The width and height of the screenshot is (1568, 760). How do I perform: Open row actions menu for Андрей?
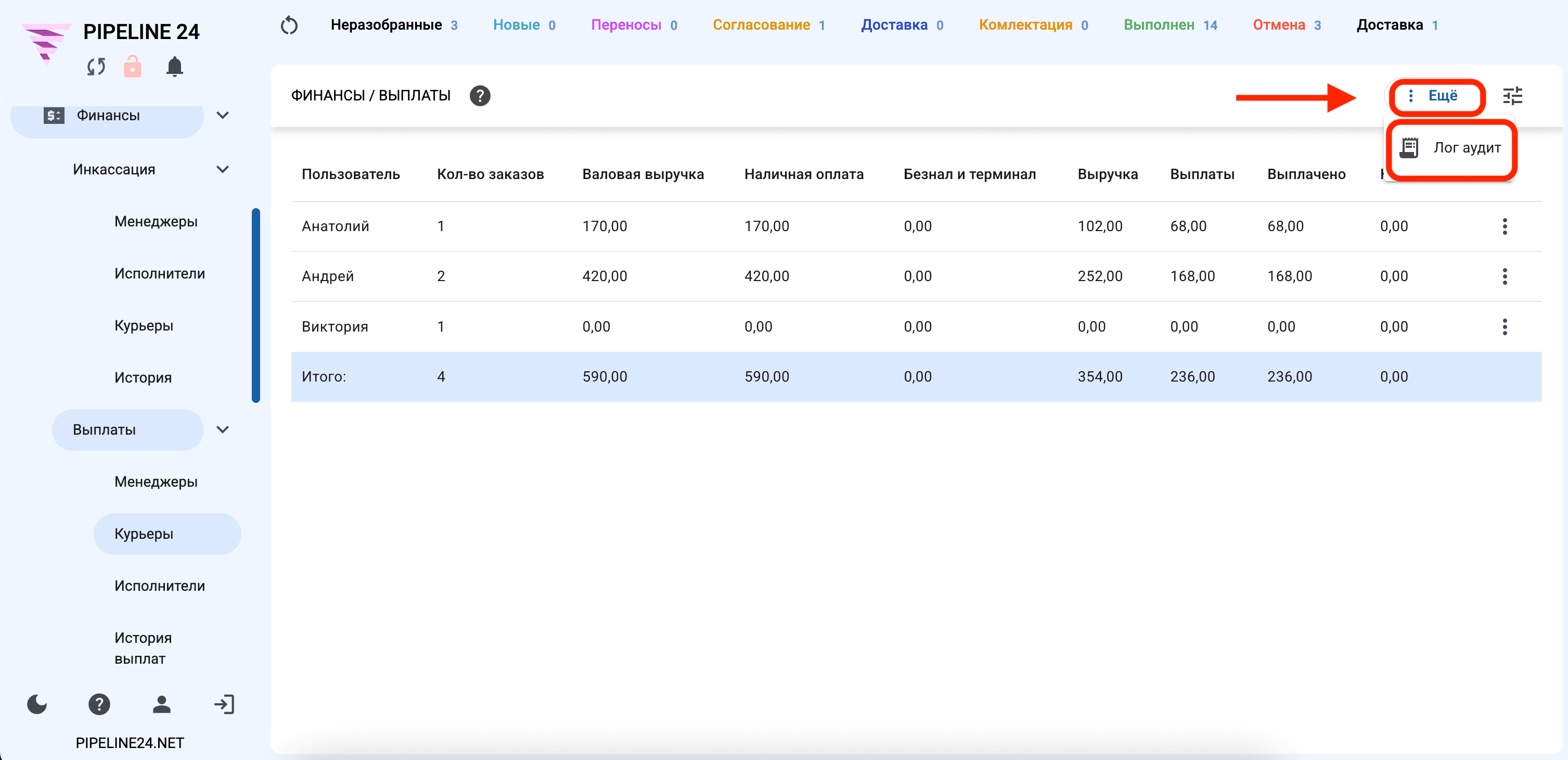(1504, 276)
